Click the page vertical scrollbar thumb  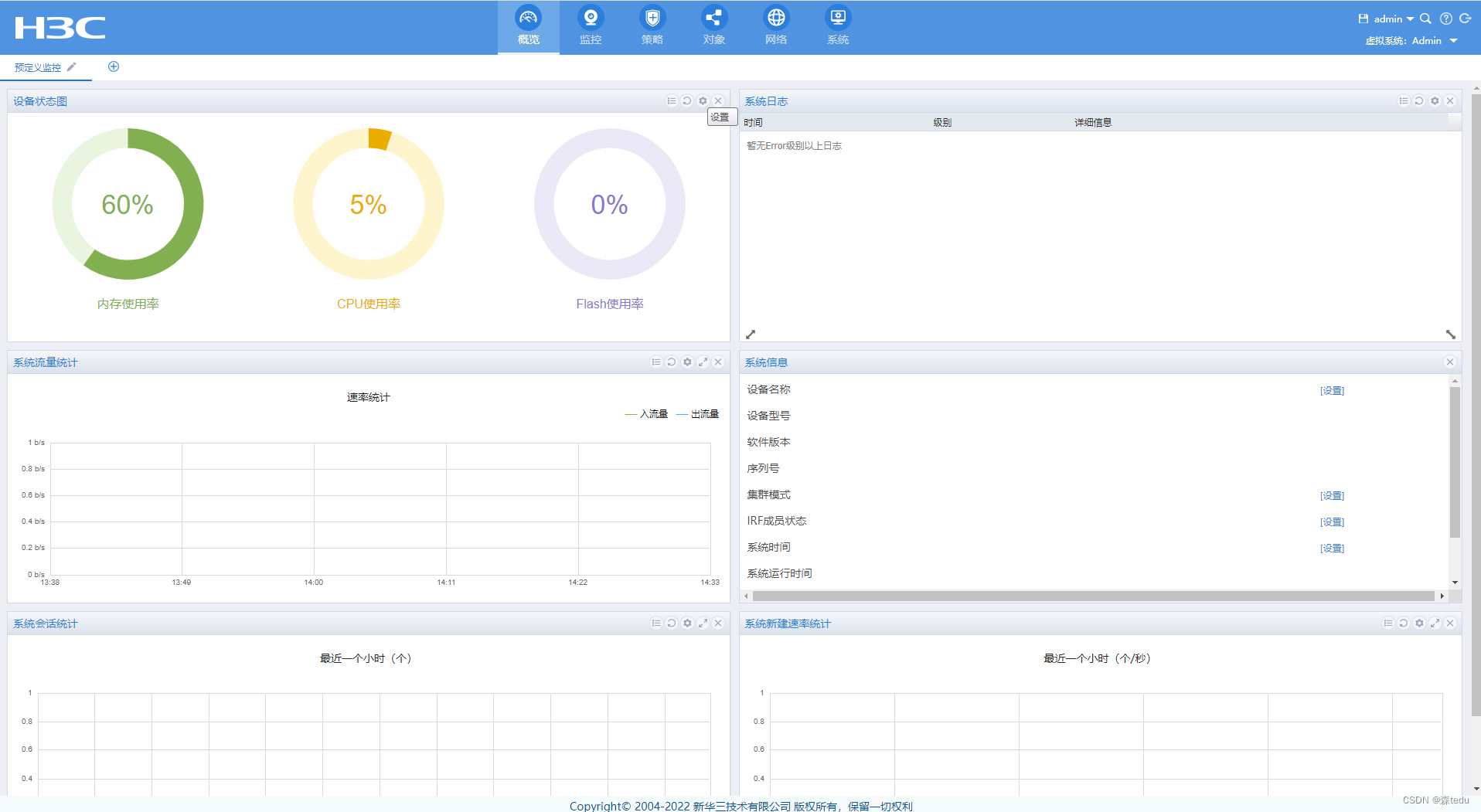pos(1476,406)
